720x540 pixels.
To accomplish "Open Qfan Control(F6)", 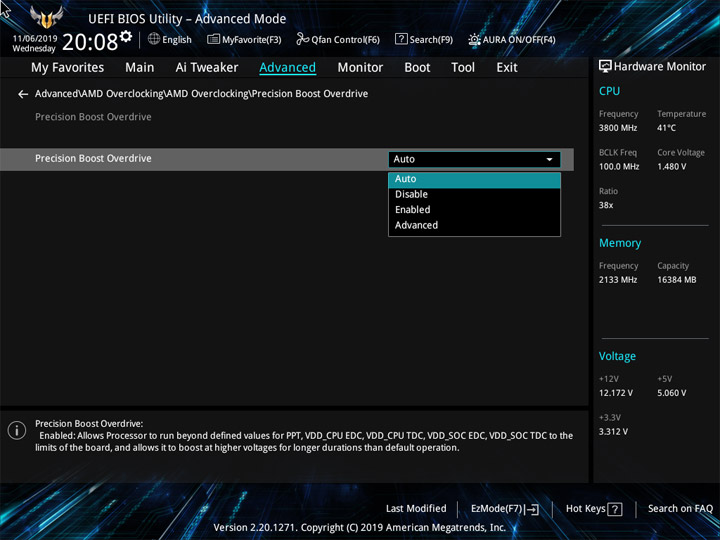I will click(x=338, y=39).
